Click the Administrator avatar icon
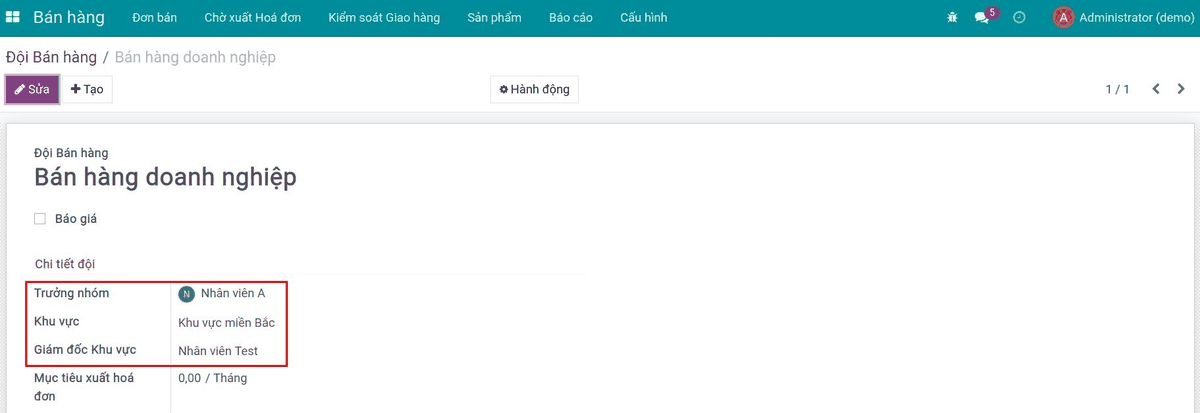 1063,17
